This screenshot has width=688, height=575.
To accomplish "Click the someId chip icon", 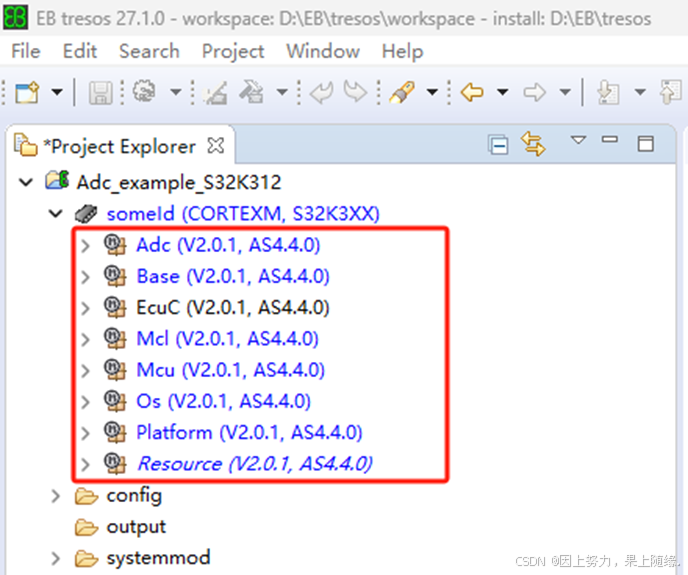I will (86, 214).
